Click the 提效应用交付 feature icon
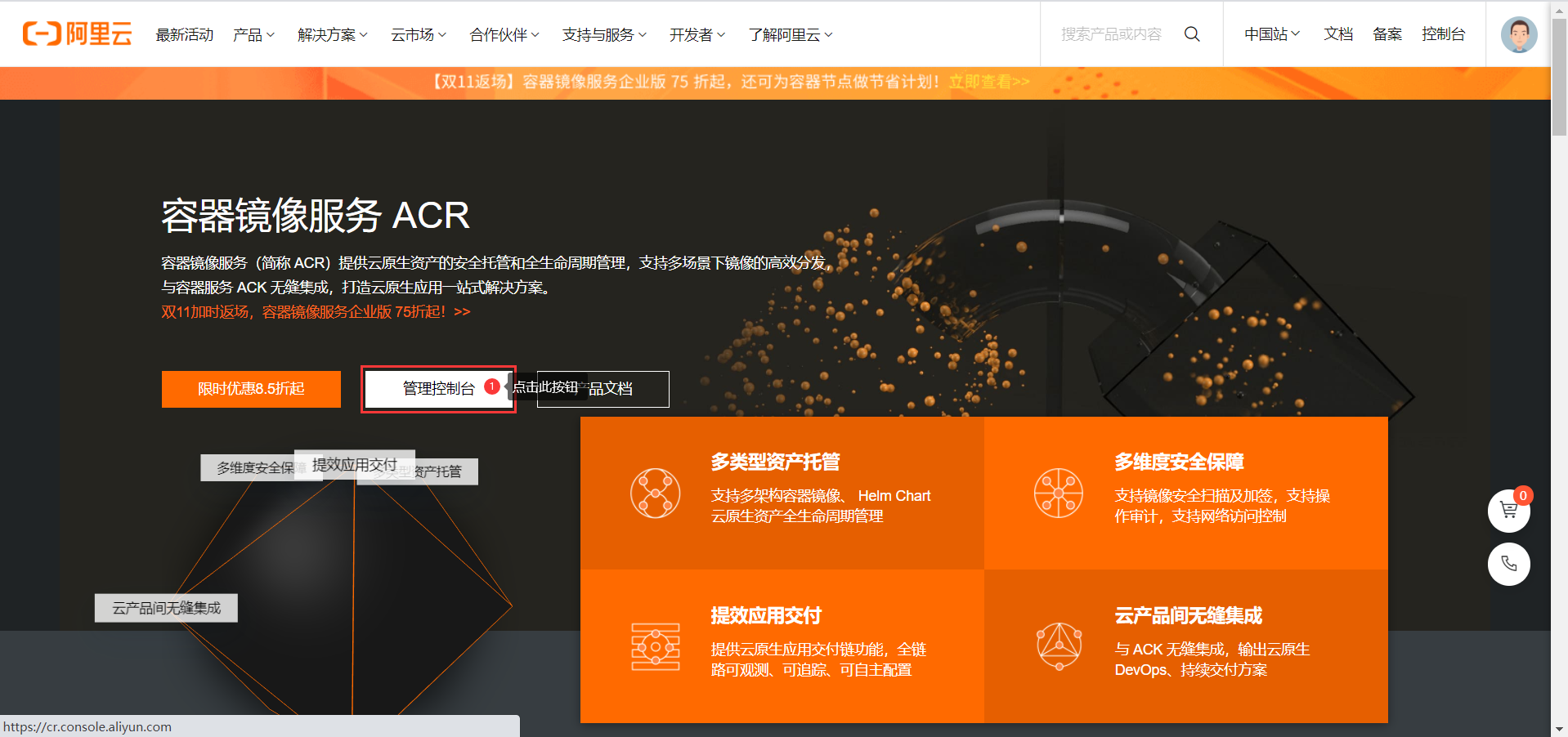The width and height of the screenshot is (1568, 737). 656,647
